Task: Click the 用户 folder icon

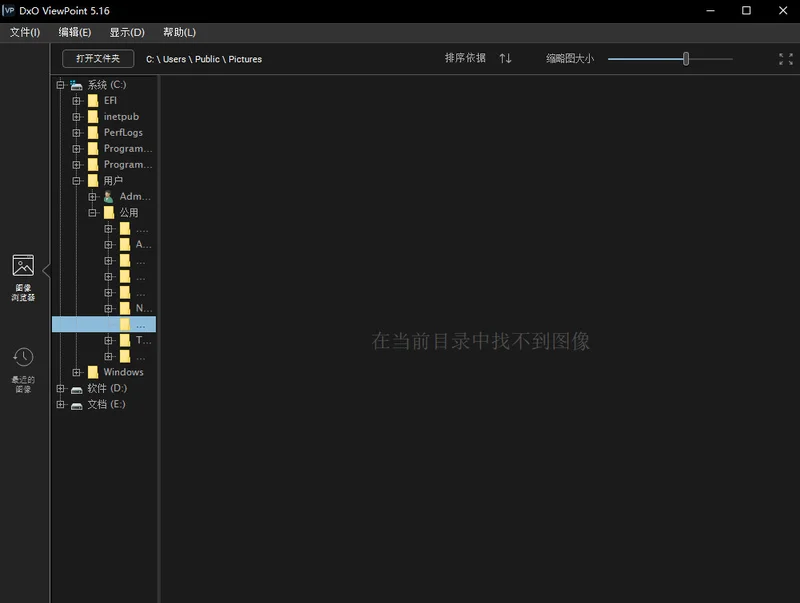Action: click(93, 181)
